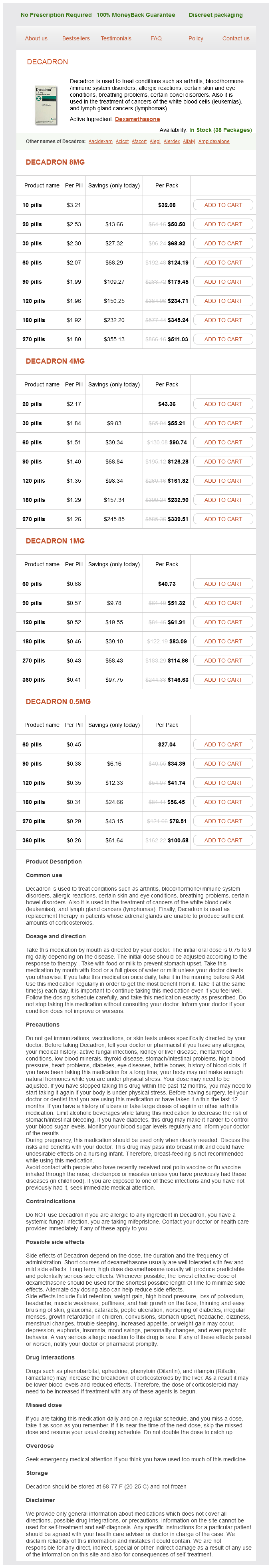The width and height of the screenshot is (272, 1568).
Task: Add 120 pills of Decadron 4mg to cart
Action: click(x=223, y=480)
